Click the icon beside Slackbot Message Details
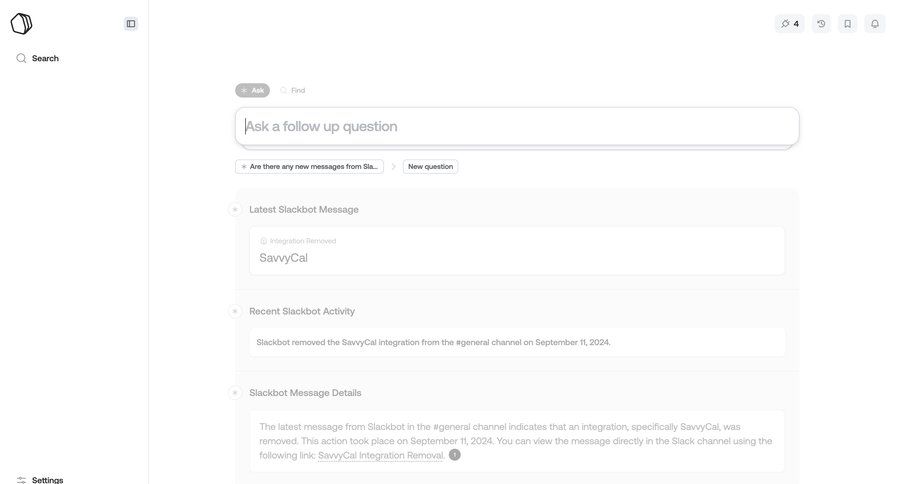The image size is (900, 484). coord(235,393)
